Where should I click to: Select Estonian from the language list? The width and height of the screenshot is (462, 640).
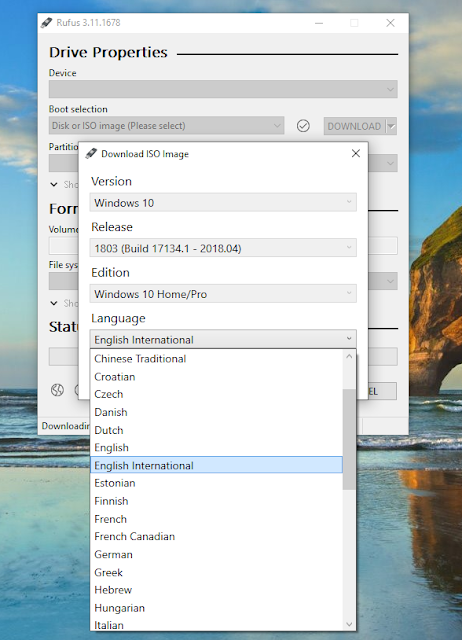(216, 483)
